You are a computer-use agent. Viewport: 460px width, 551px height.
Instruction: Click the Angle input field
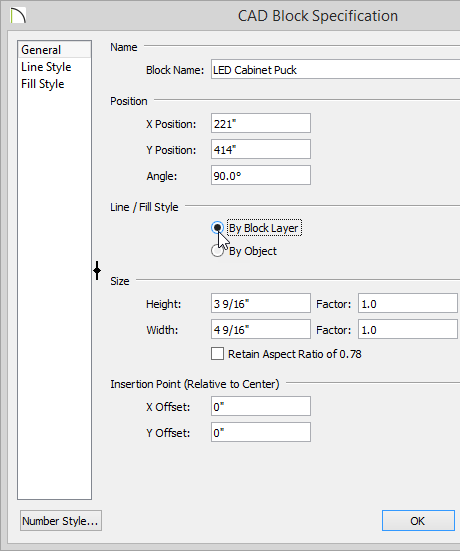[261, 175]
